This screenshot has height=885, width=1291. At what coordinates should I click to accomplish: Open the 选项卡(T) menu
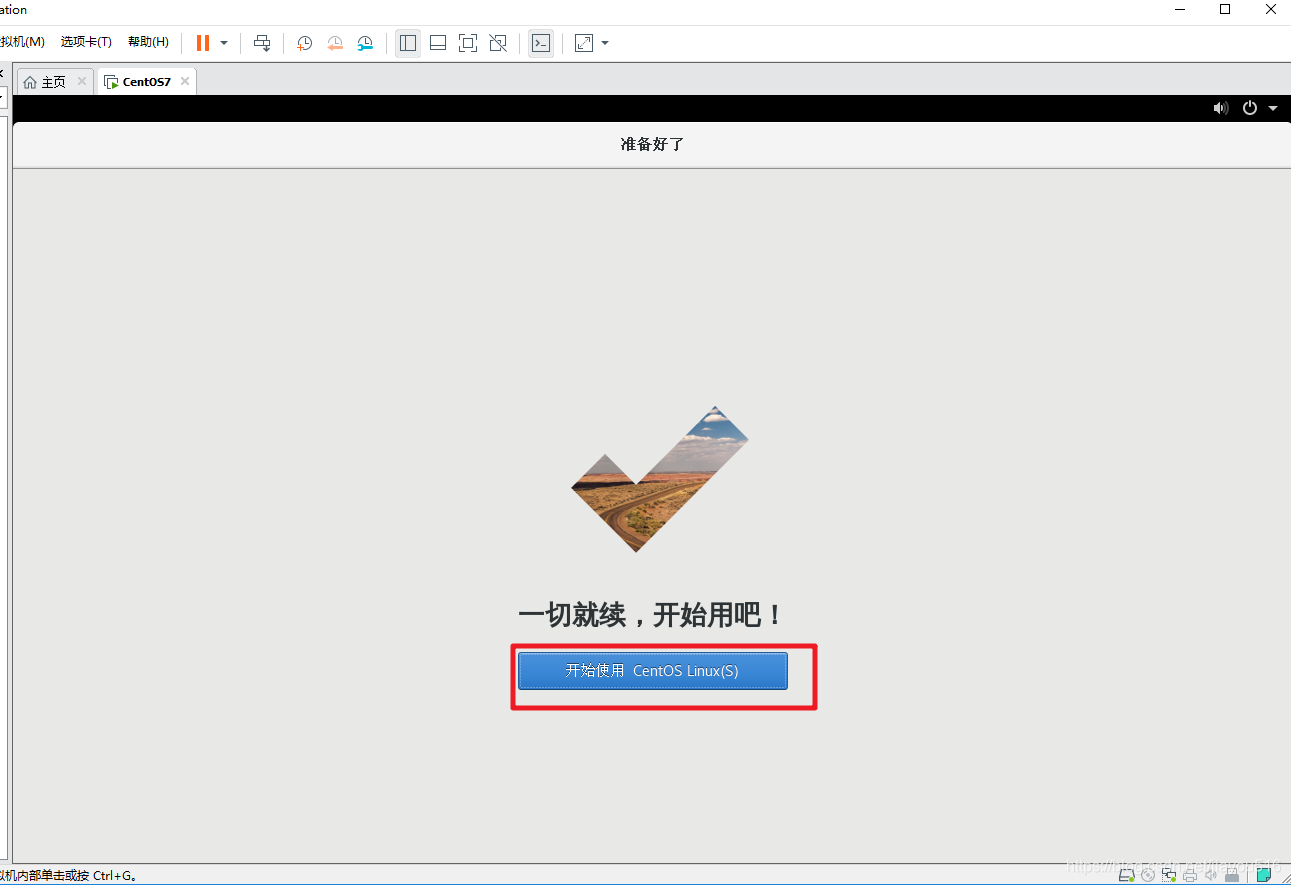[x=86, y=42]
